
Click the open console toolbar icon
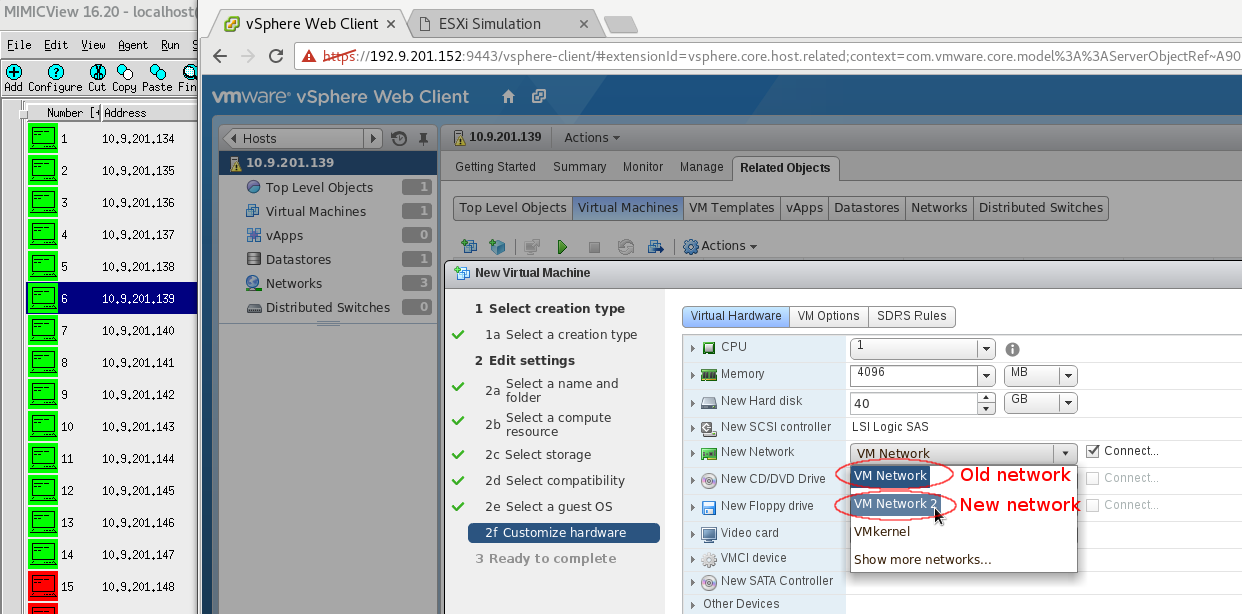click(x=532, y=246)
